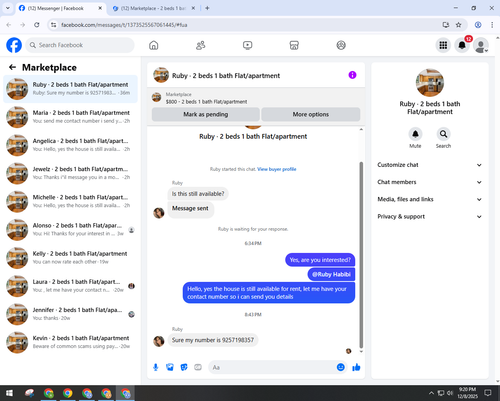Open the Marketplace storefront icon
The width and height of the screenshot is (500, 401).
tap(294, 45)
